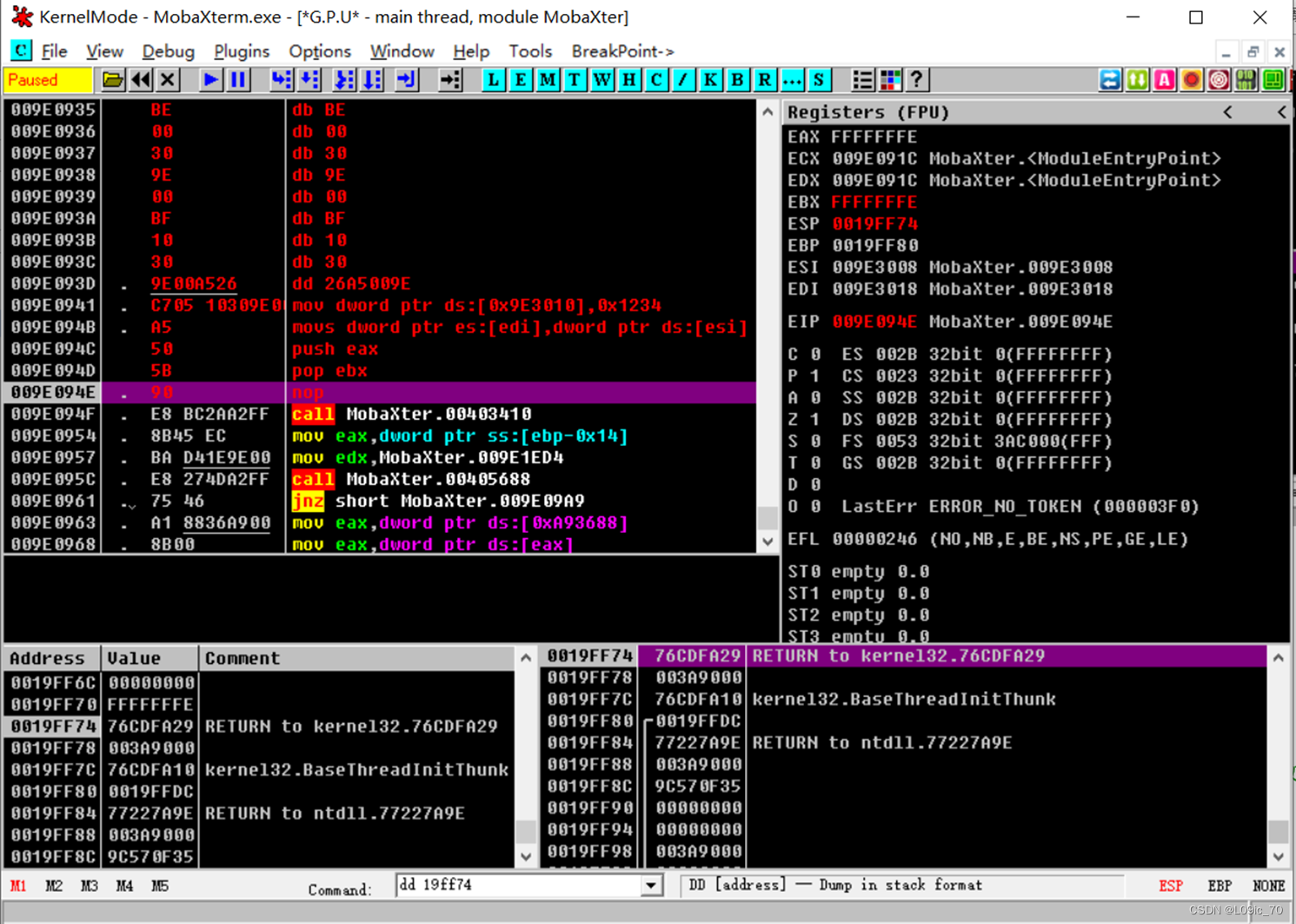Open Threads window with T button
The width and height of the screenshot is (1296, 924).
575,80
